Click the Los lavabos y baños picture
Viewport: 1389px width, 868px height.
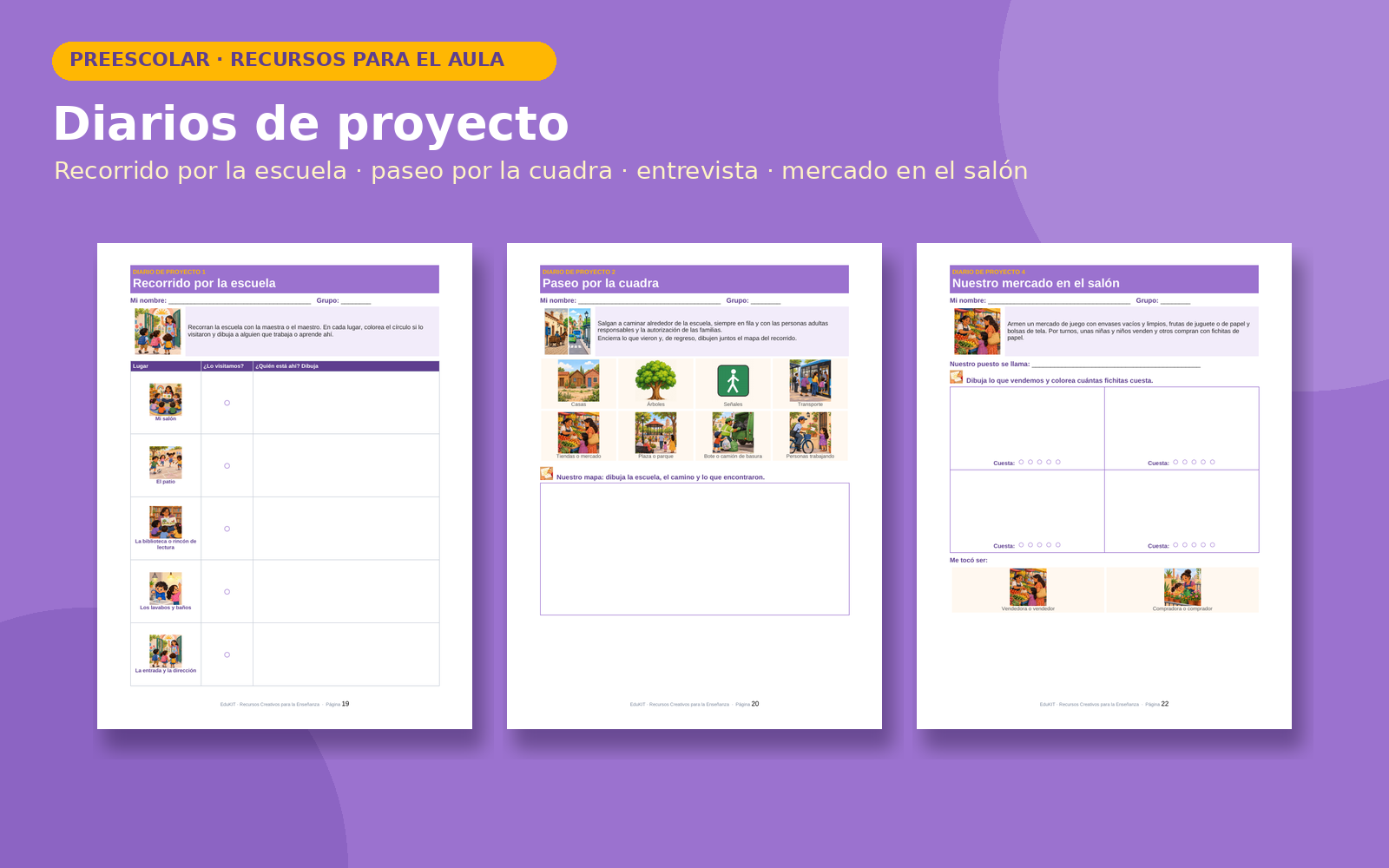(x=166, y=589)
